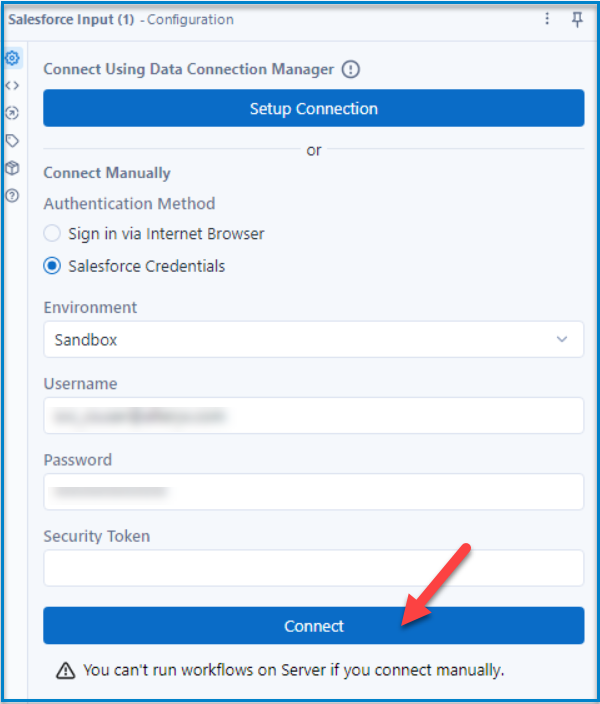Click the info icon beside Data Connection Manager
The width and height of the screenshot is (600, 704).
pos(351,70)
